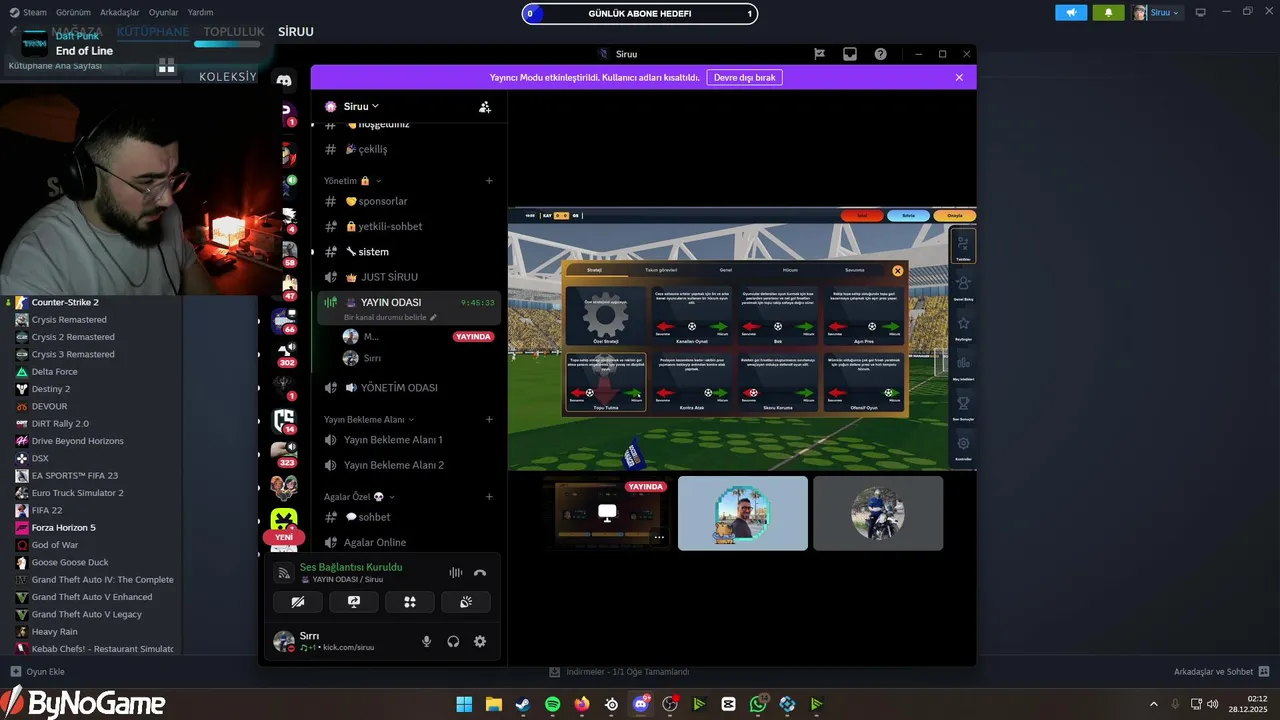This screenshot has width=1280, height=720.
Task: Shift Kanatları Oynat toward Hücum arrow
Action: 720,326
